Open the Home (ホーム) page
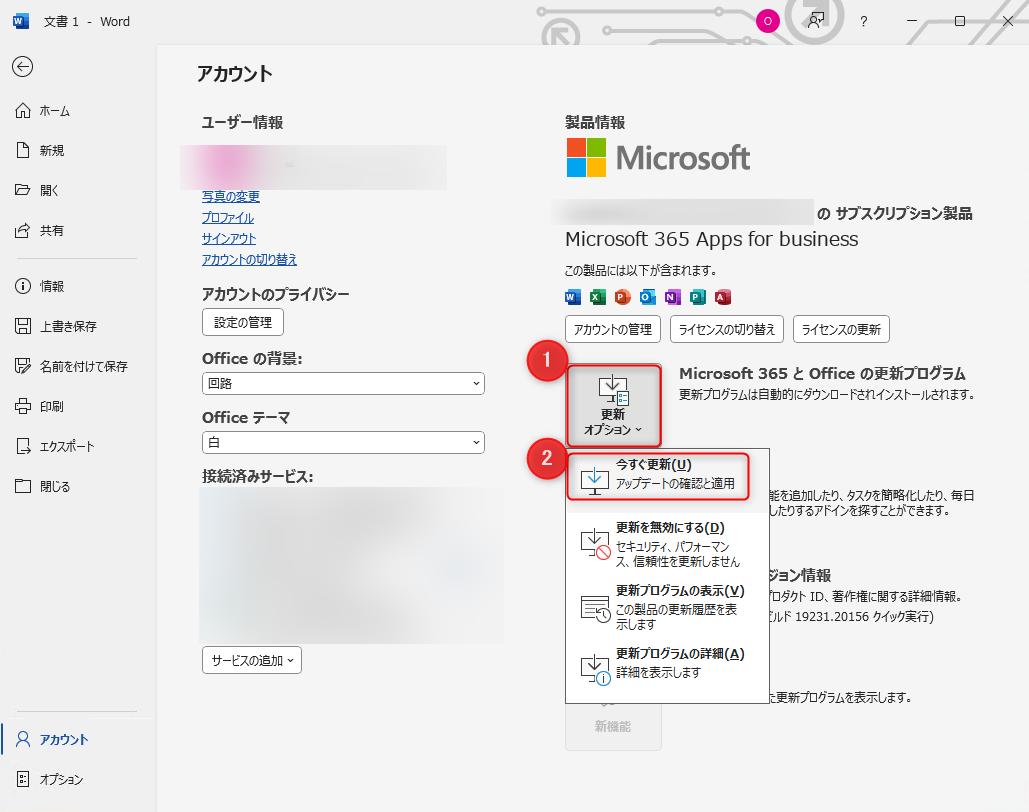The height and width of the screenshot is (812, 1029). pos(54,111)
